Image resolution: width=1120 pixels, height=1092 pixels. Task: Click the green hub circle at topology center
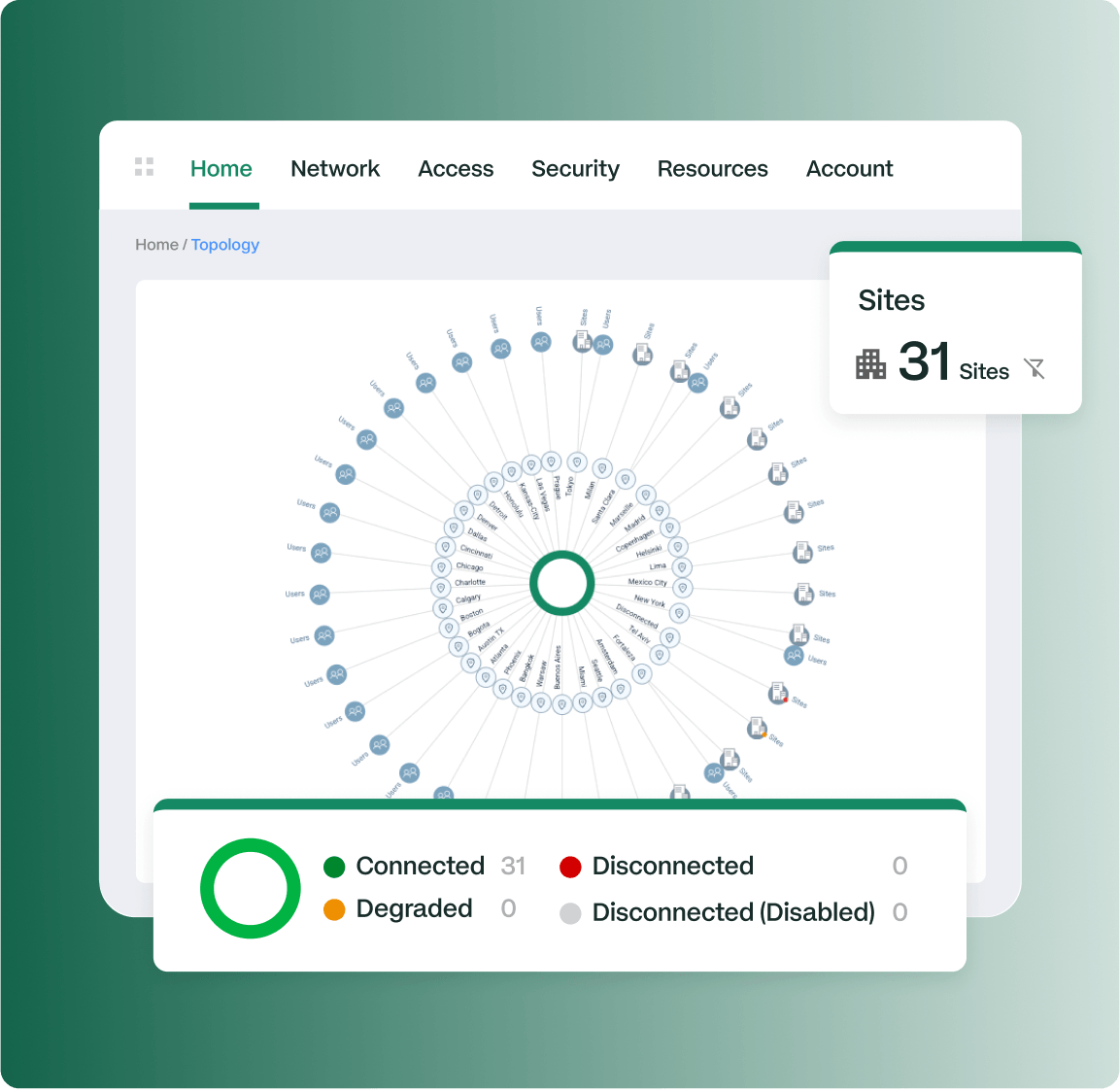click(x=561, y=583)
